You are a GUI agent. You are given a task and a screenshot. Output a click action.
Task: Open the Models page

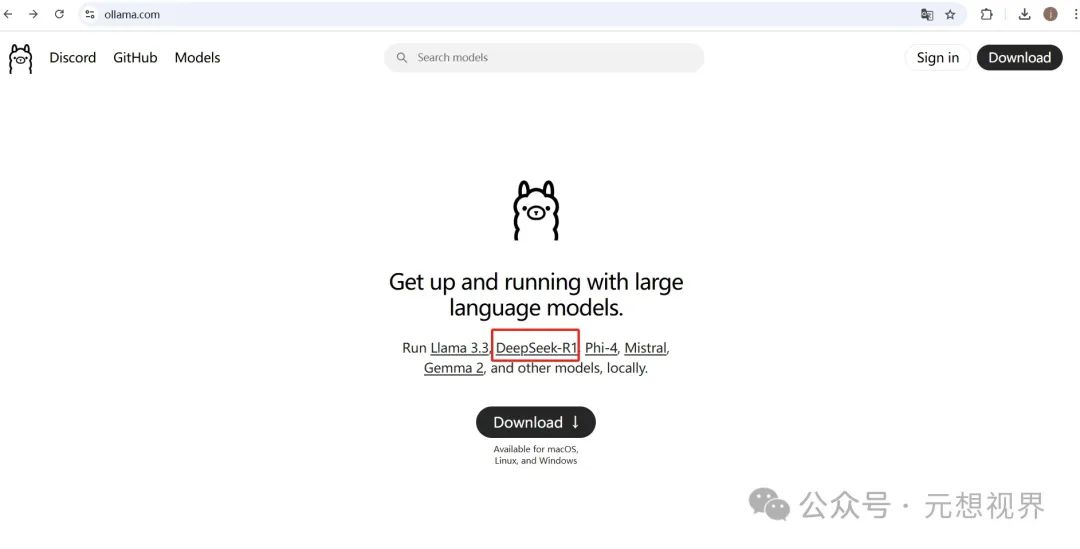click(197, 58)
